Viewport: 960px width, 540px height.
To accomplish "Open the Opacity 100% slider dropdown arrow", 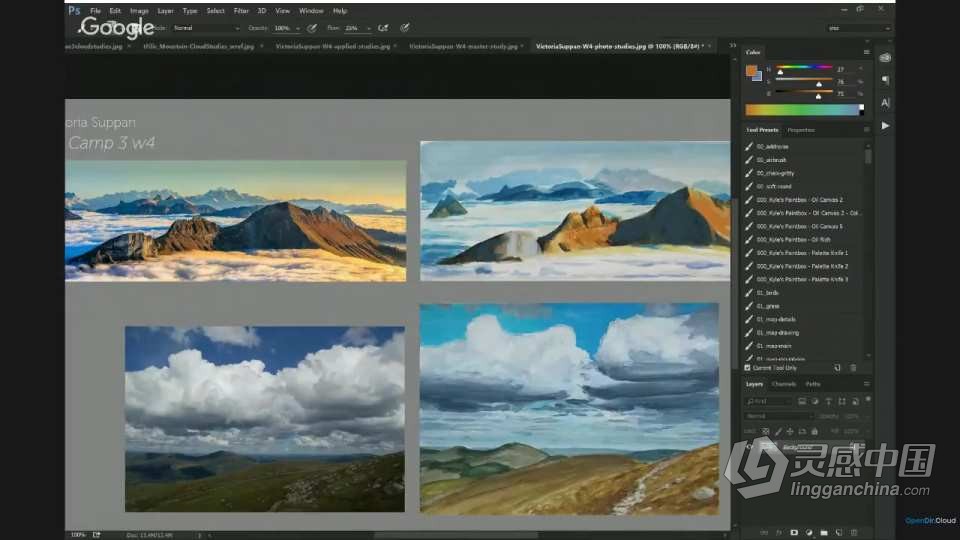I will point(298,28).
